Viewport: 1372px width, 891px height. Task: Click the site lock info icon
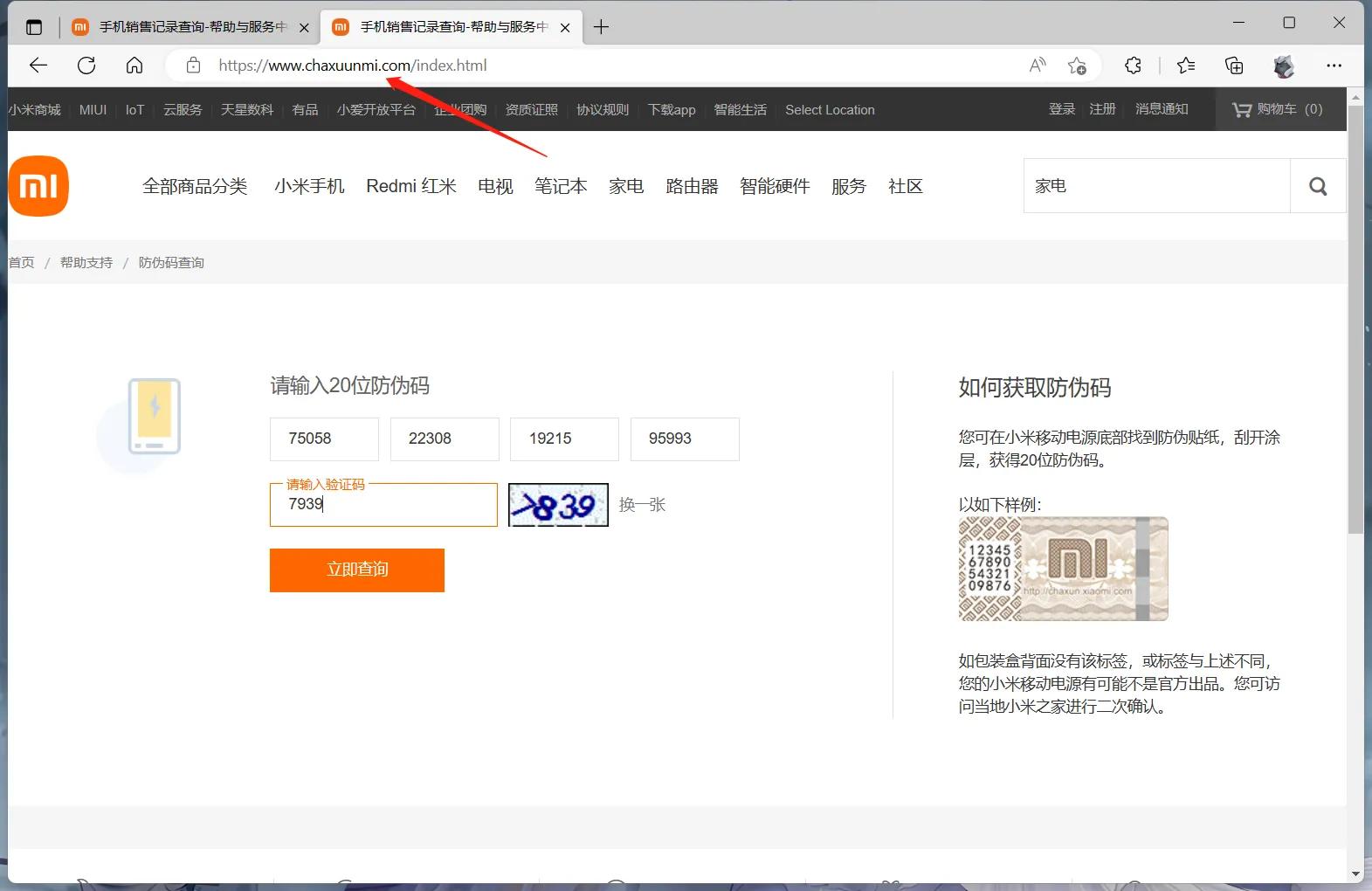pyautogui.click(x=194, y=66)
